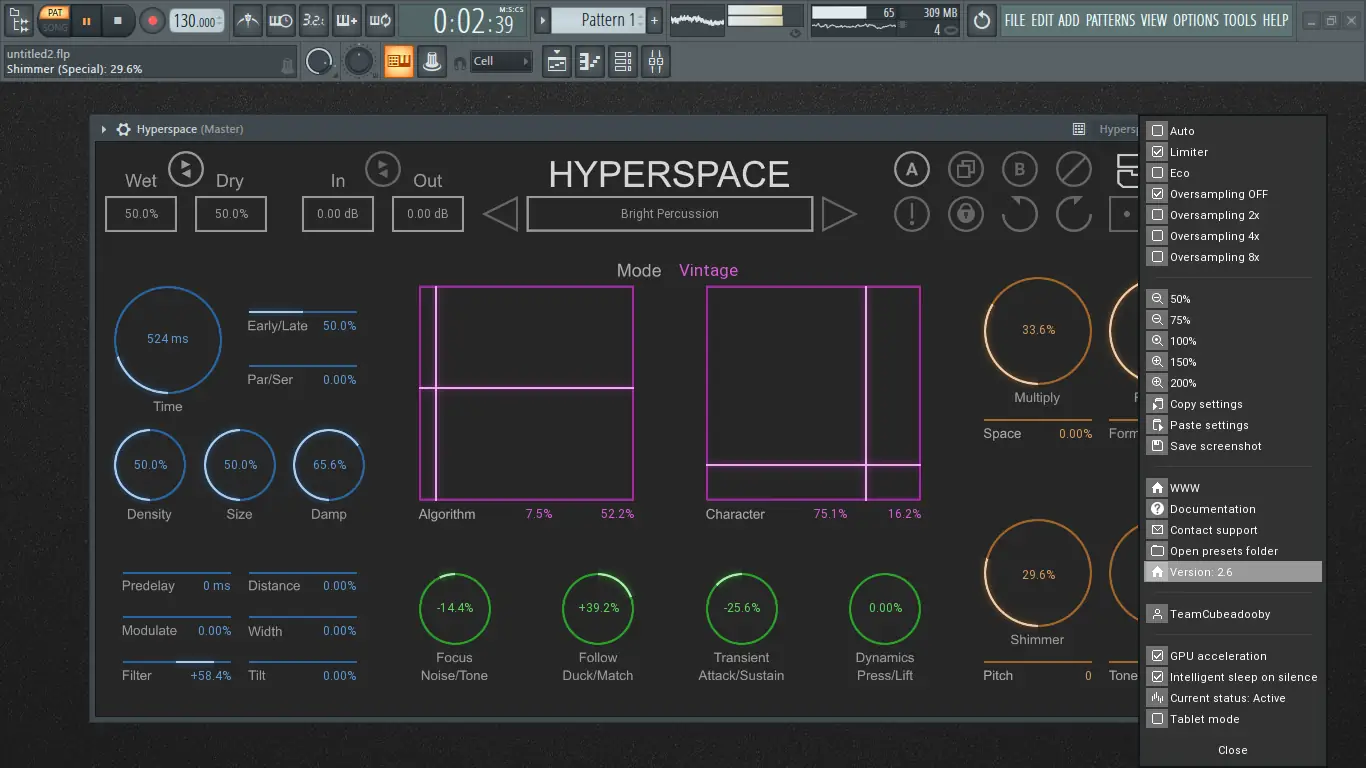
Task: Expand the Hyperspace plugin window menu arrow
Action: [104, 129]
